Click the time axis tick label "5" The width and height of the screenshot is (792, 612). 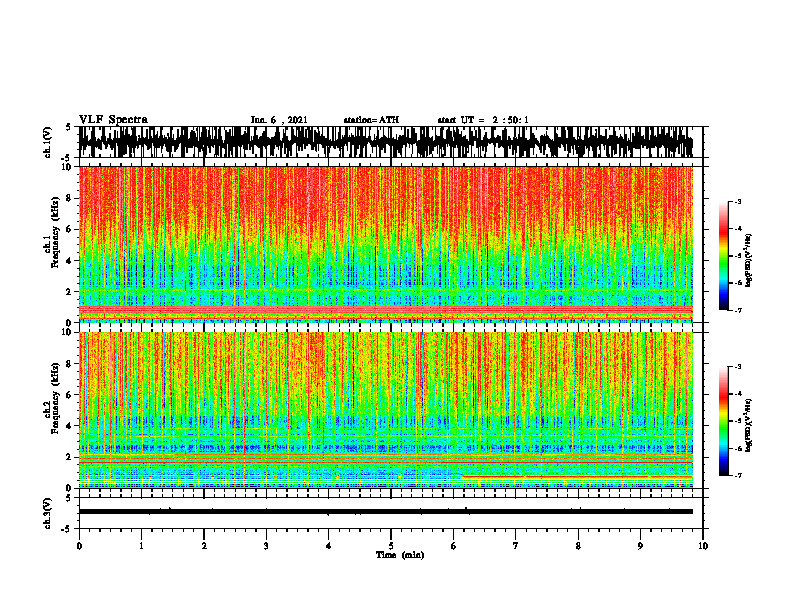pos(391,546)
